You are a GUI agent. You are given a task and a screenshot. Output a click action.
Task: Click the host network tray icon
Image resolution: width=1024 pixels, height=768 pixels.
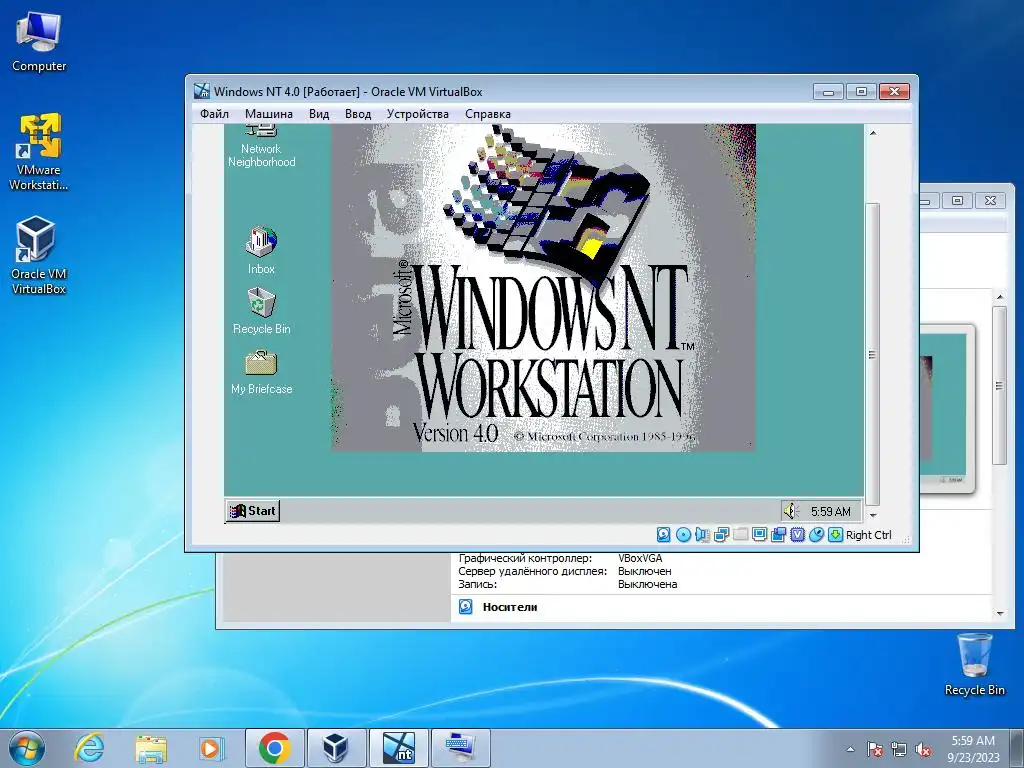pyautogui.click(x=899, y=750)
